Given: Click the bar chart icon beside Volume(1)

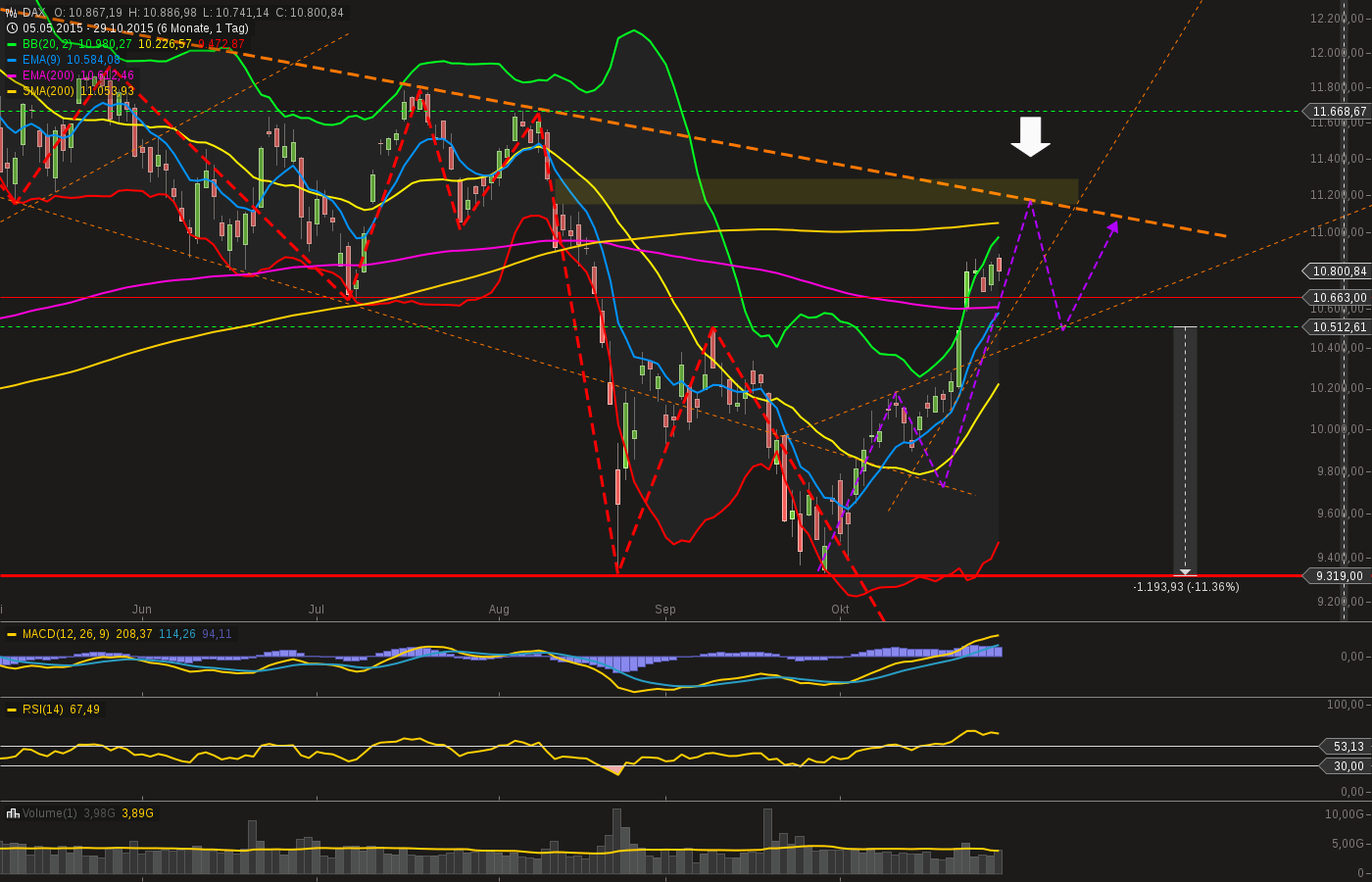Looking at the screenshot, I should tap(13, 813).
